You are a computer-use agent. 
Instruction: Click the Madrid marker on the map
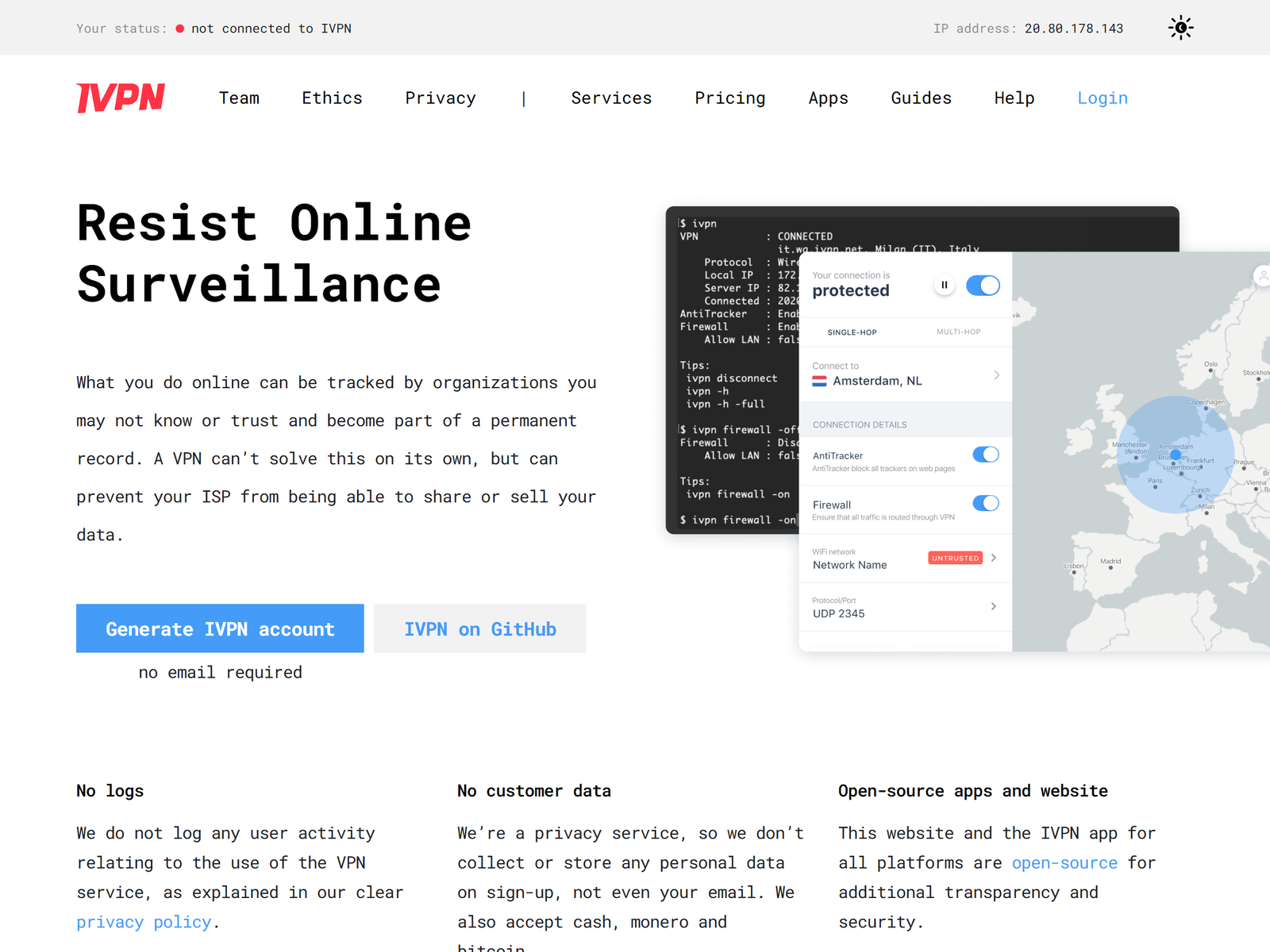pos(1110,567)
